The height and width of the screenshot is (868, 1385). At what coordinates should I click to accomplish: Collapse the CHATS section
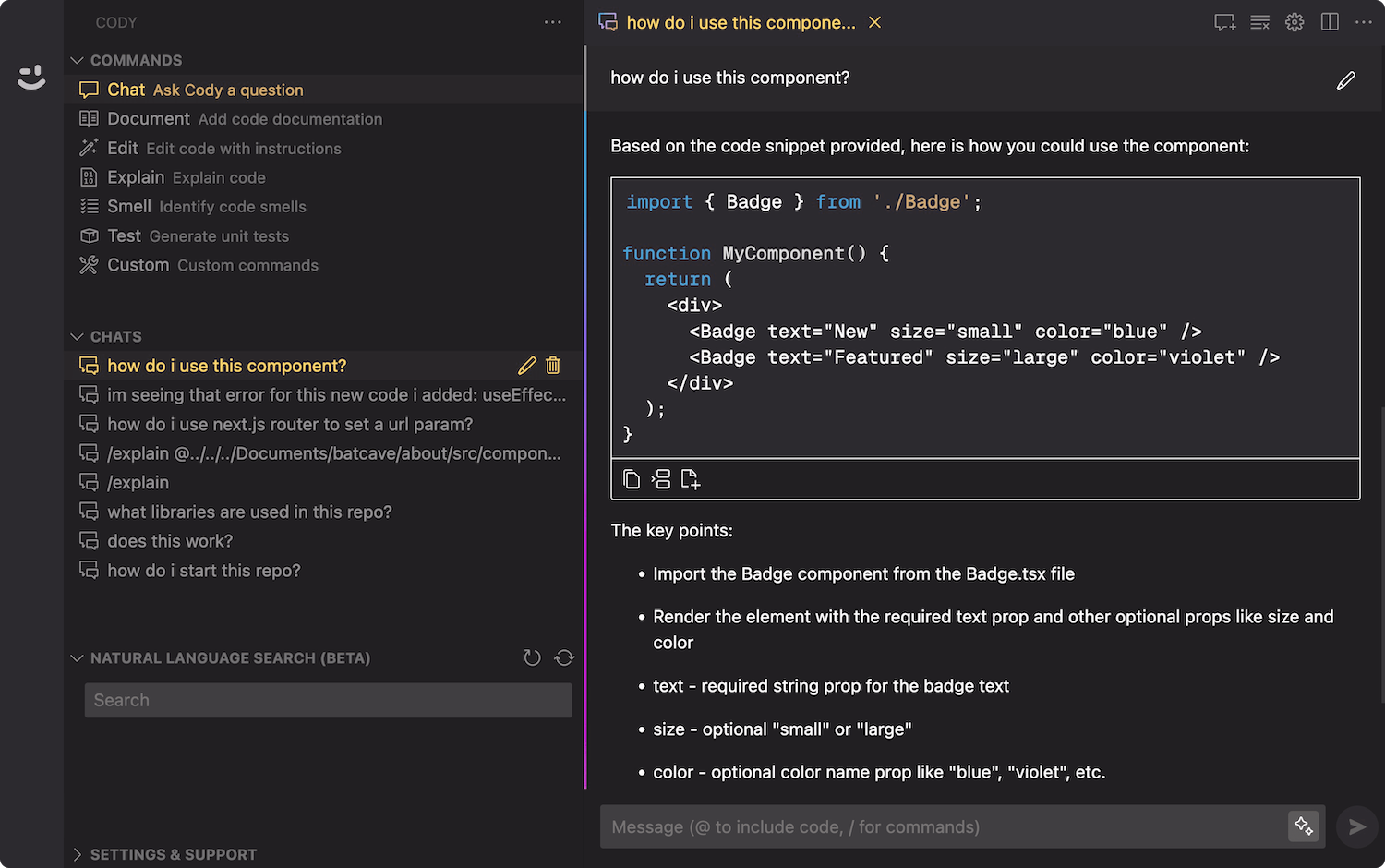coord(78,336)
